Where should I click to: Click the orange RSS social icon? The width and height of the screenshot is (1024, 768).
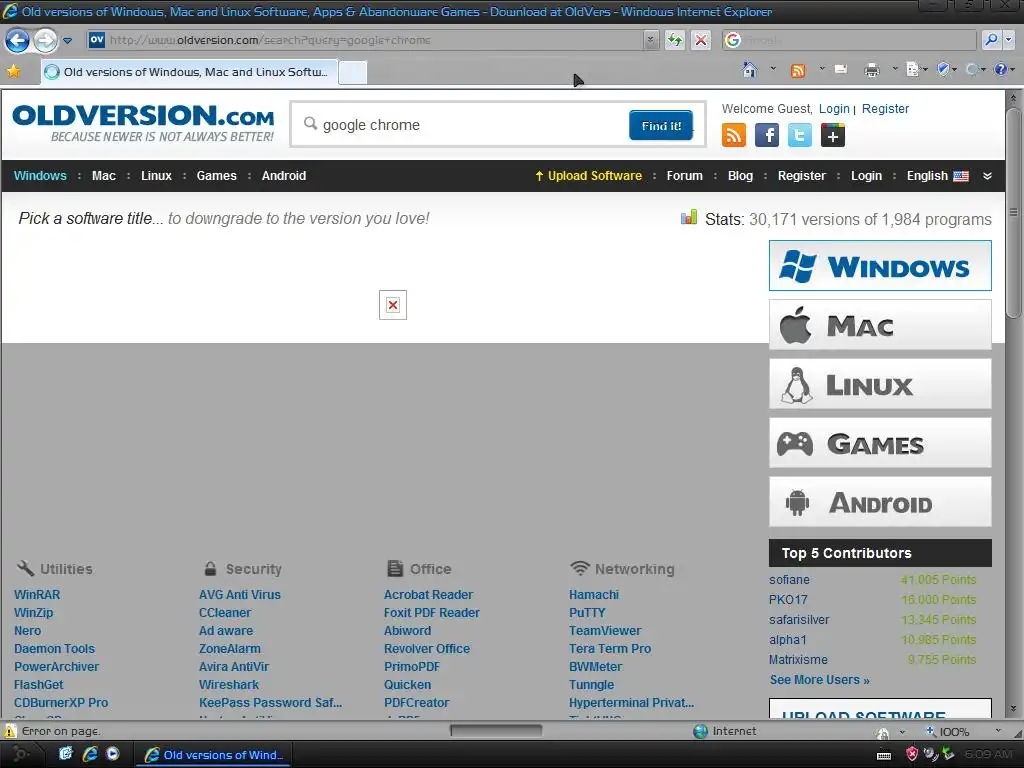tap(733, 135)
